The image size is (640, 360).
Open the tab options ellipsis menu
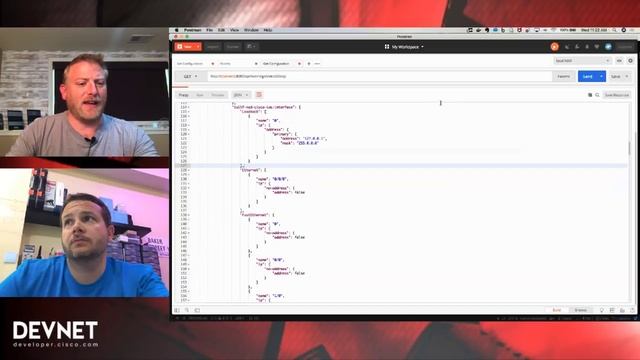click(x=317, y=64)
